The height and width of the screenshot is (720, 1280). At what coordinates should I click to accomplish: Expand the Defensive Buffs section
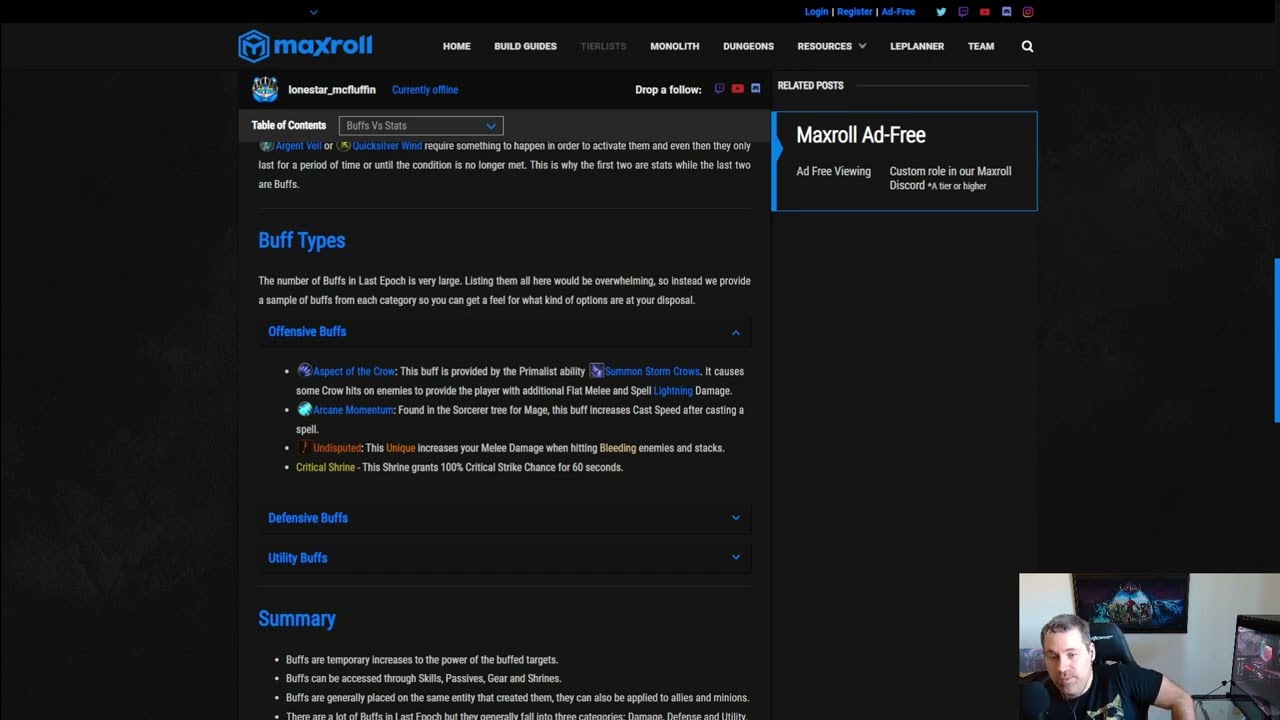tap(504, 518)
